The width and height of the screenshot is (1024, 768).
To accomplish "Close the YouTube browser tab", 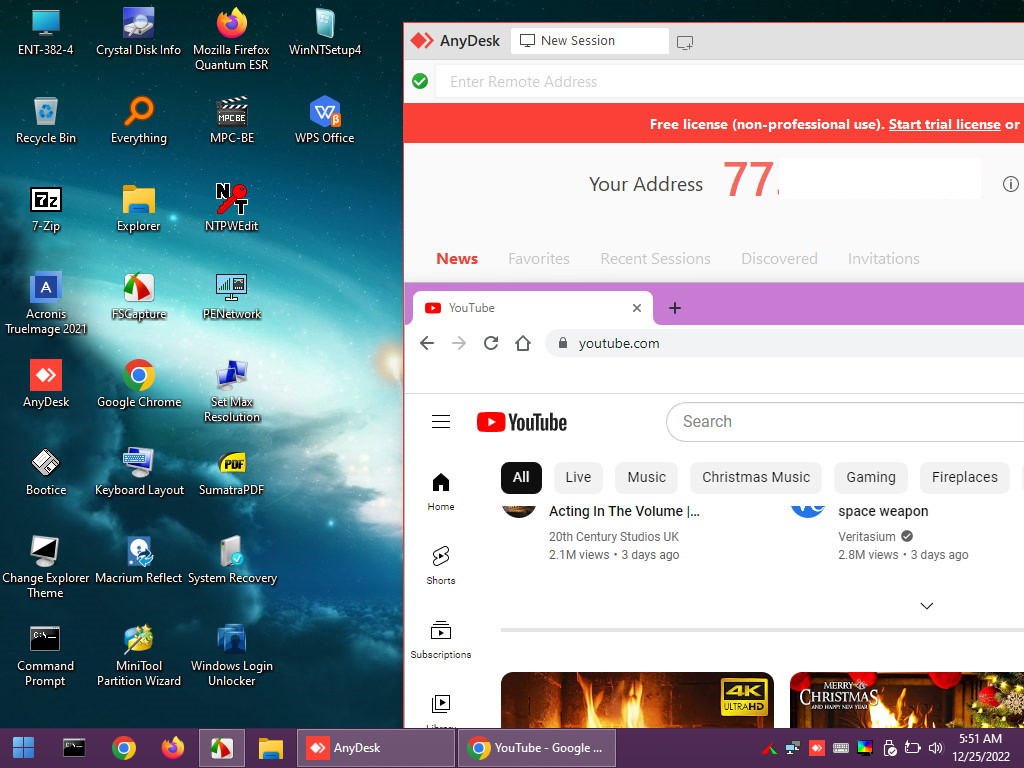I will pyautogui.click(x=637, y=308).
